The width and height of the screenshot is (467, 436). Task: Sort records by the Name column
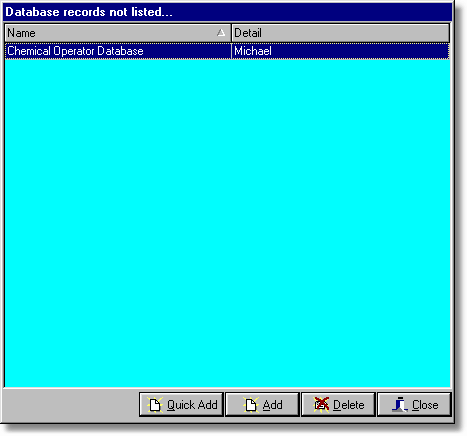pyautogui.click(x=118, y=33)
